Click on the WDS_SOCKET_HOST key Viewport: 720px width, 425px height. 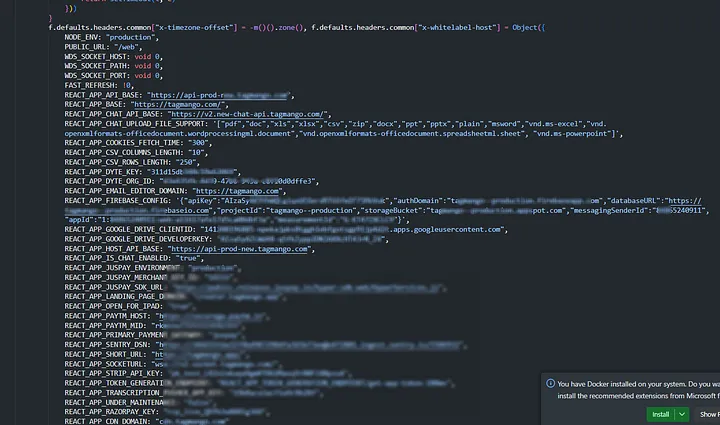(x=96, y=56)
